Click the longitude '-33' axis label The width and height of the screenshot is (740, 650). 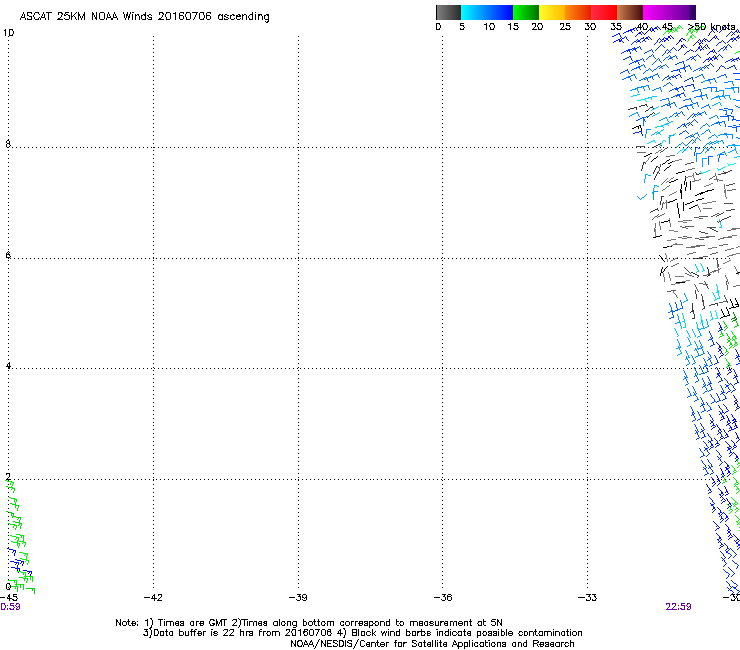point(587,598)
